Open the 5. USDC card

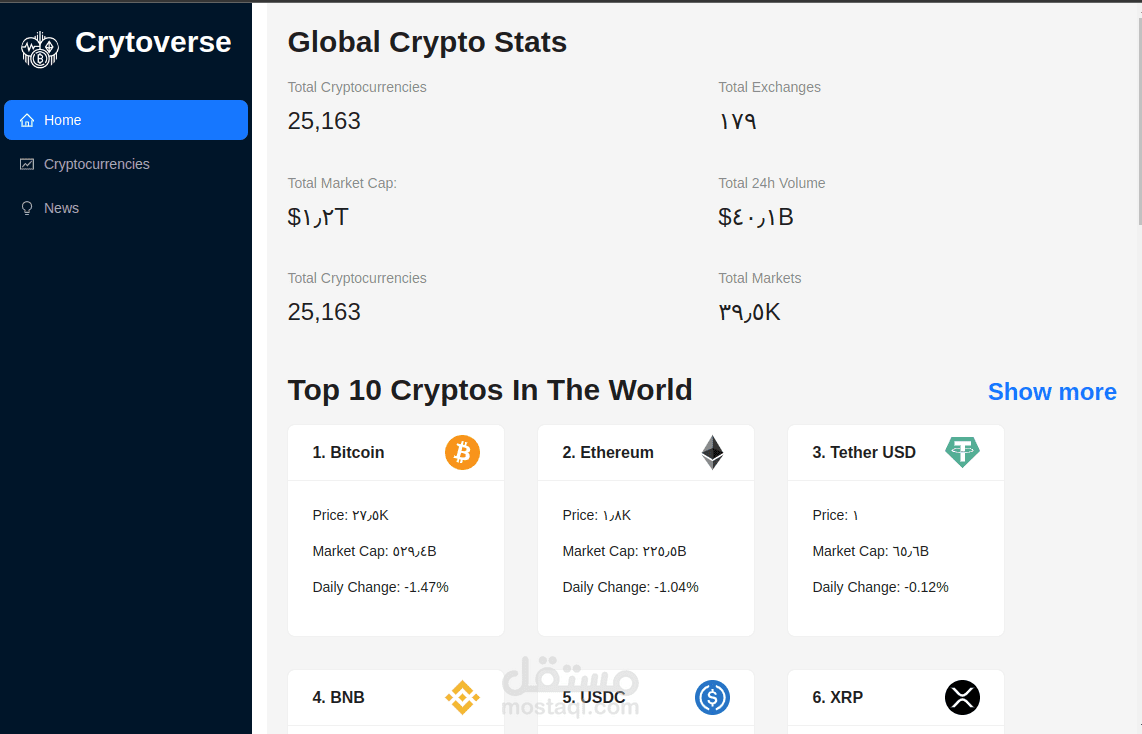(x=645, y=702)
